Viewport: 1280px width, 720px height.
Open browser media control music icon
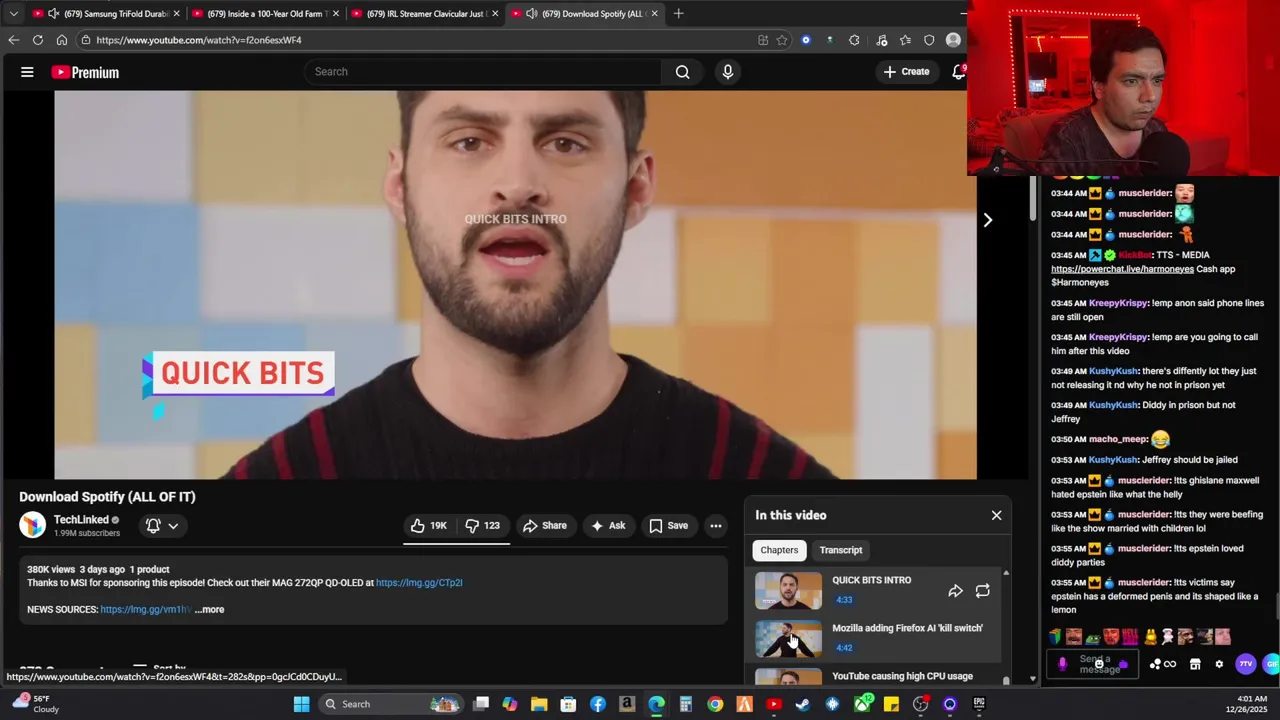pyautogui.click(x=881, y=40)
